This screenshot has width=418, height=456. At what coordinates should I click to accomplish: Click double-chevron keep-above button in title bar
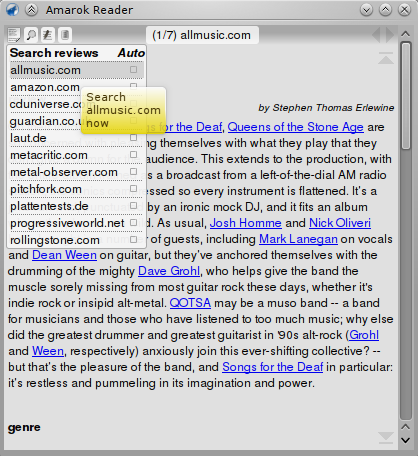click(x=31, y=10)
